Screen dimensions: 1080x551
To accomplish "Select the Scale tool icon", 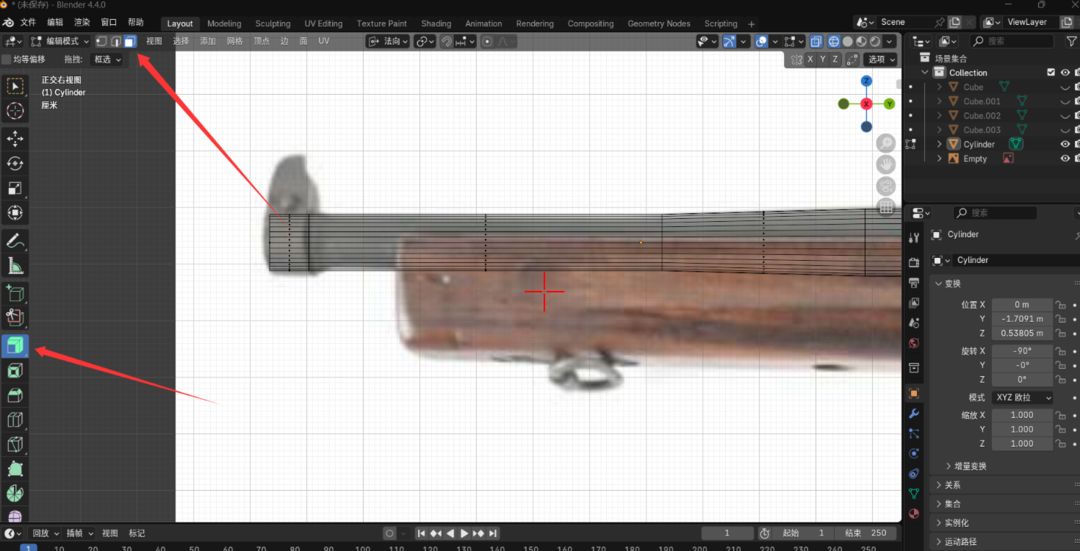I will [14, 188].
